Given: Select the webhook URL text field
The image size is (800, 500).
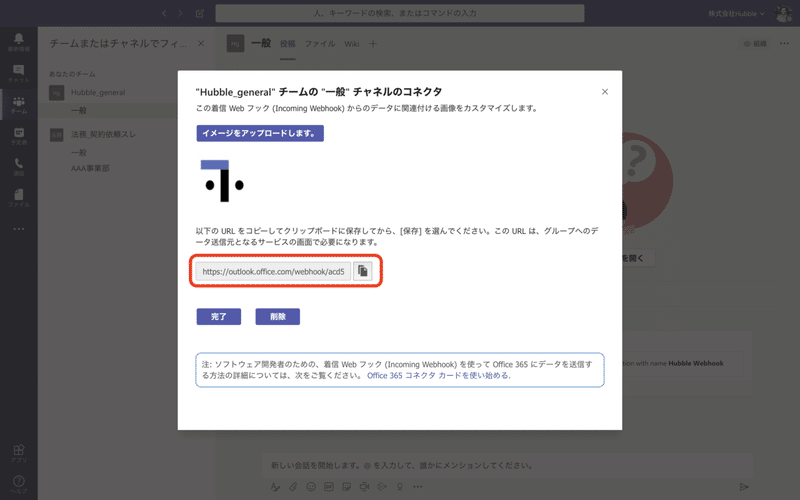Looking at the screenshot, I should click(273, 271).
